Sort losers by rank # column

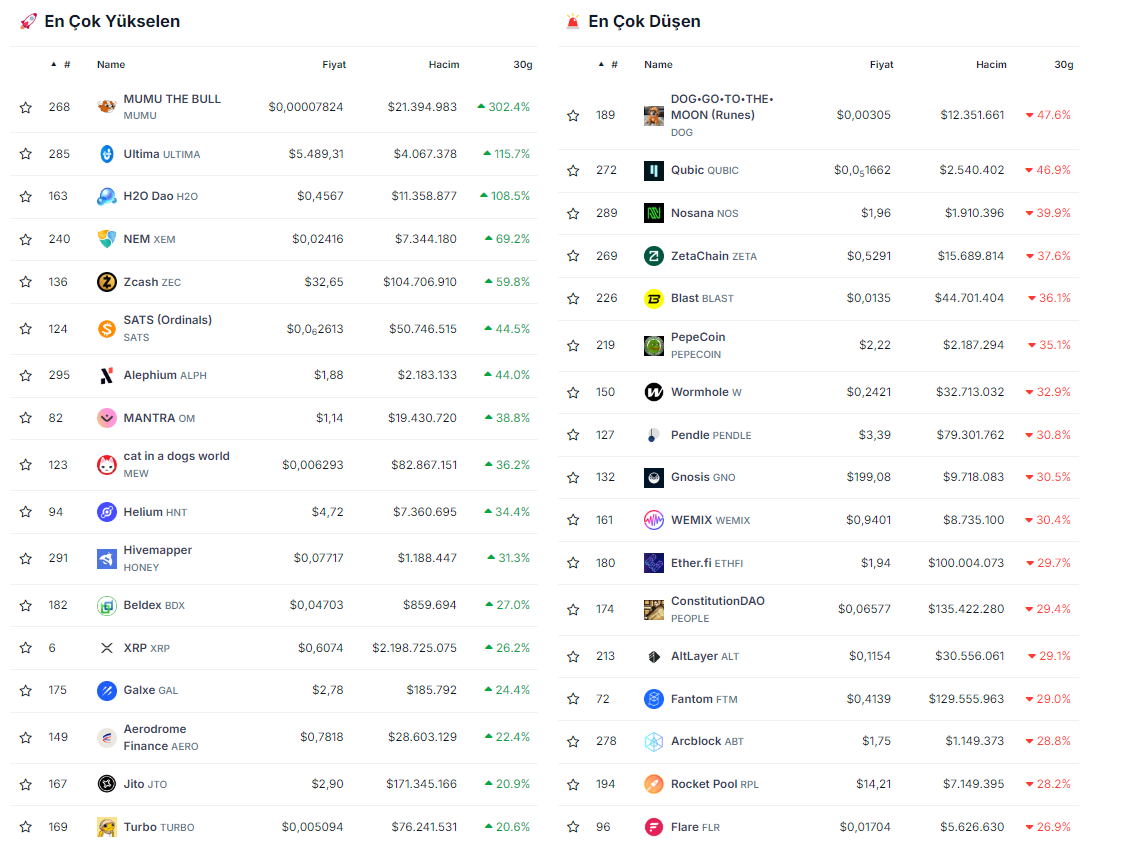(613, 65)
